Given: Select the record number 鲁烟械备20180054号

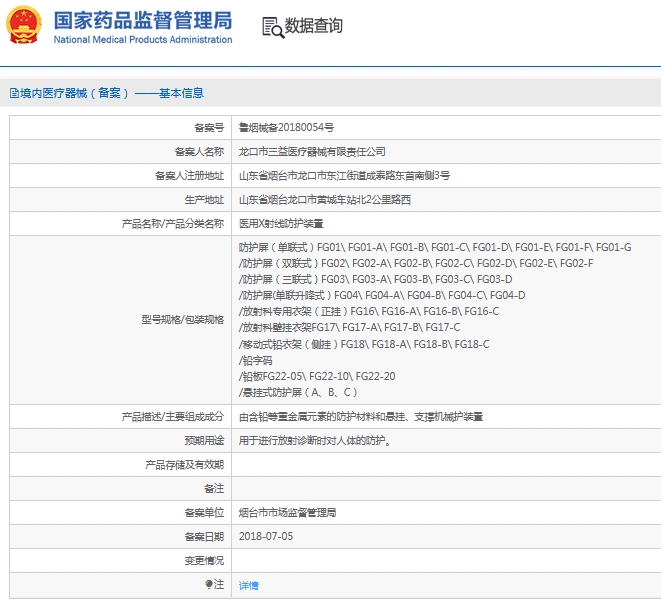Looking at the screenshot, I should tap(286, 127).
